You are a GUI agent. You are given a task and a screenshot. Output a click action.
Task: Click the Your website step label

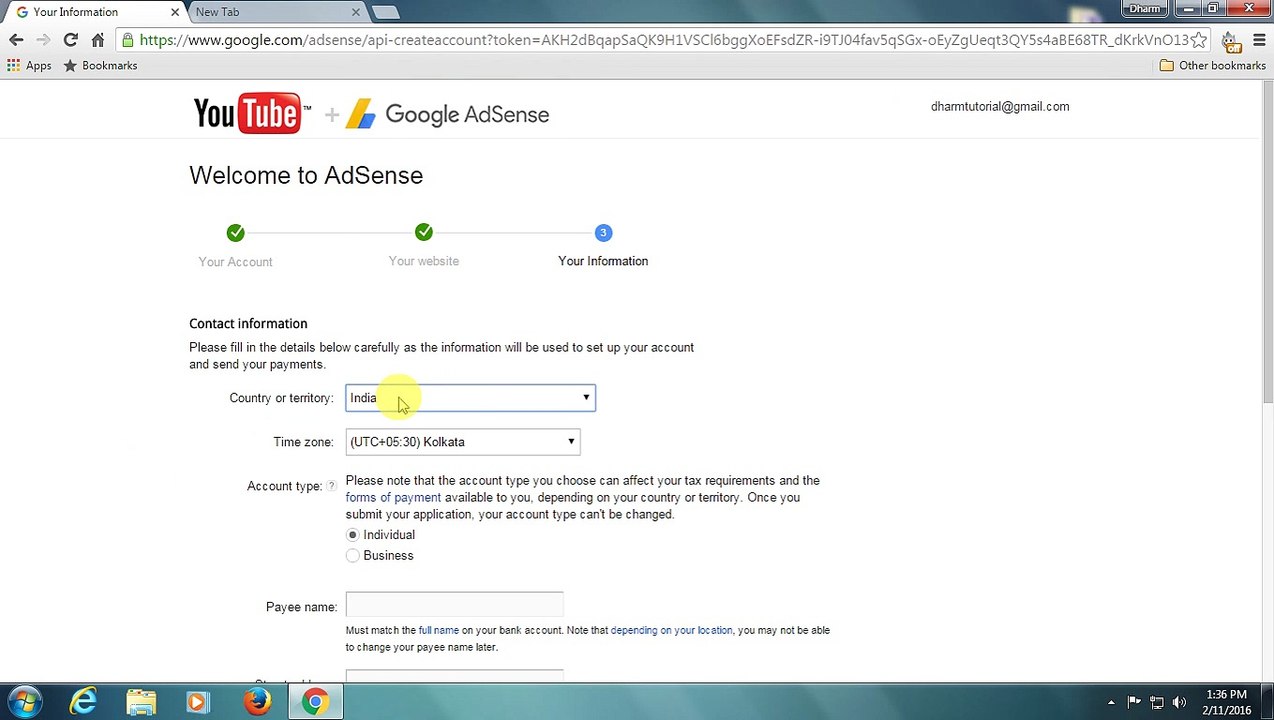[424, 261]
